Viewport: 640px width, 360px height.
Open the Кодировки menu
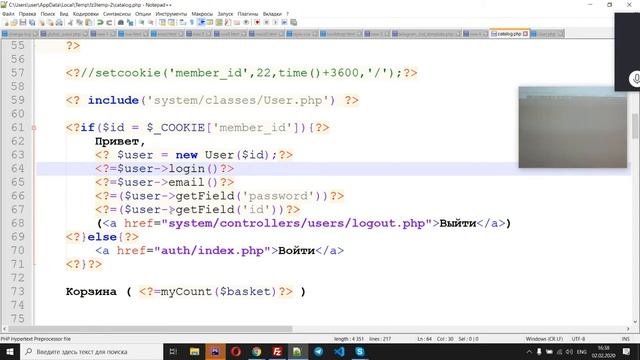click(x=86, y=14)
